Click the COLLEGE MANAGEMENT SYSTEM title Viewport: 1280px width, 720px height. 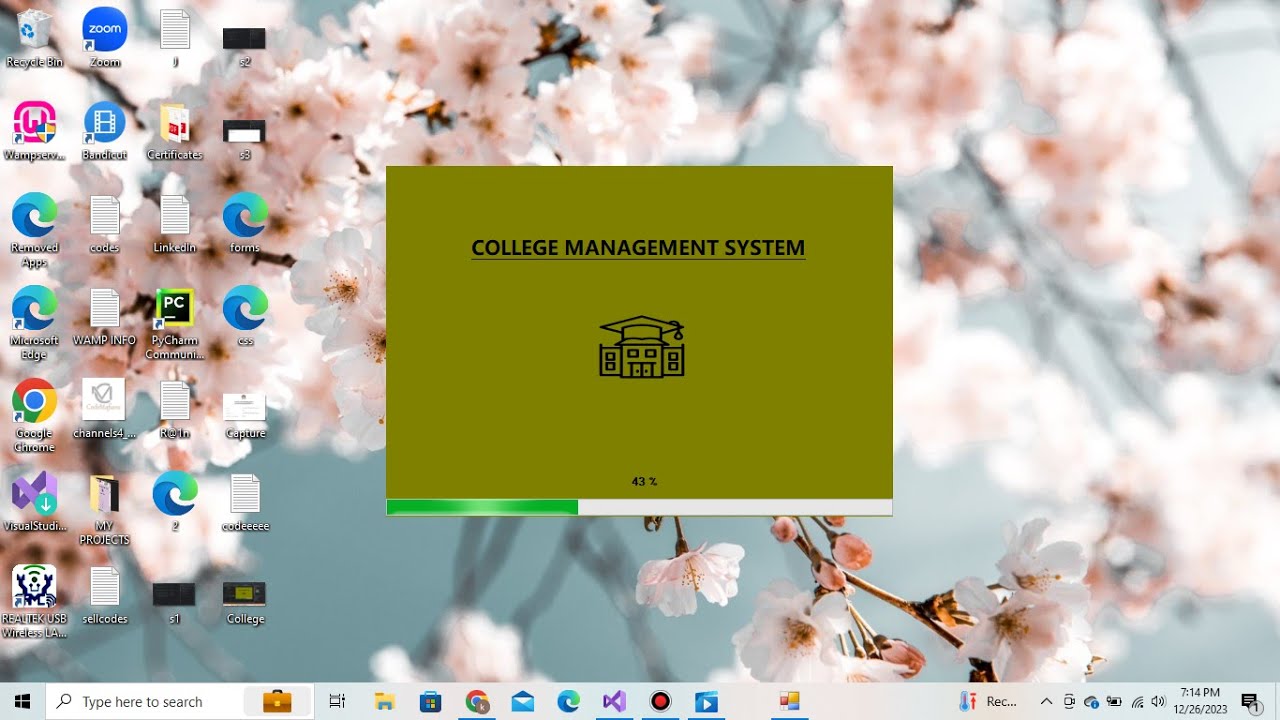pyautogui.click(x=638, y=248)
